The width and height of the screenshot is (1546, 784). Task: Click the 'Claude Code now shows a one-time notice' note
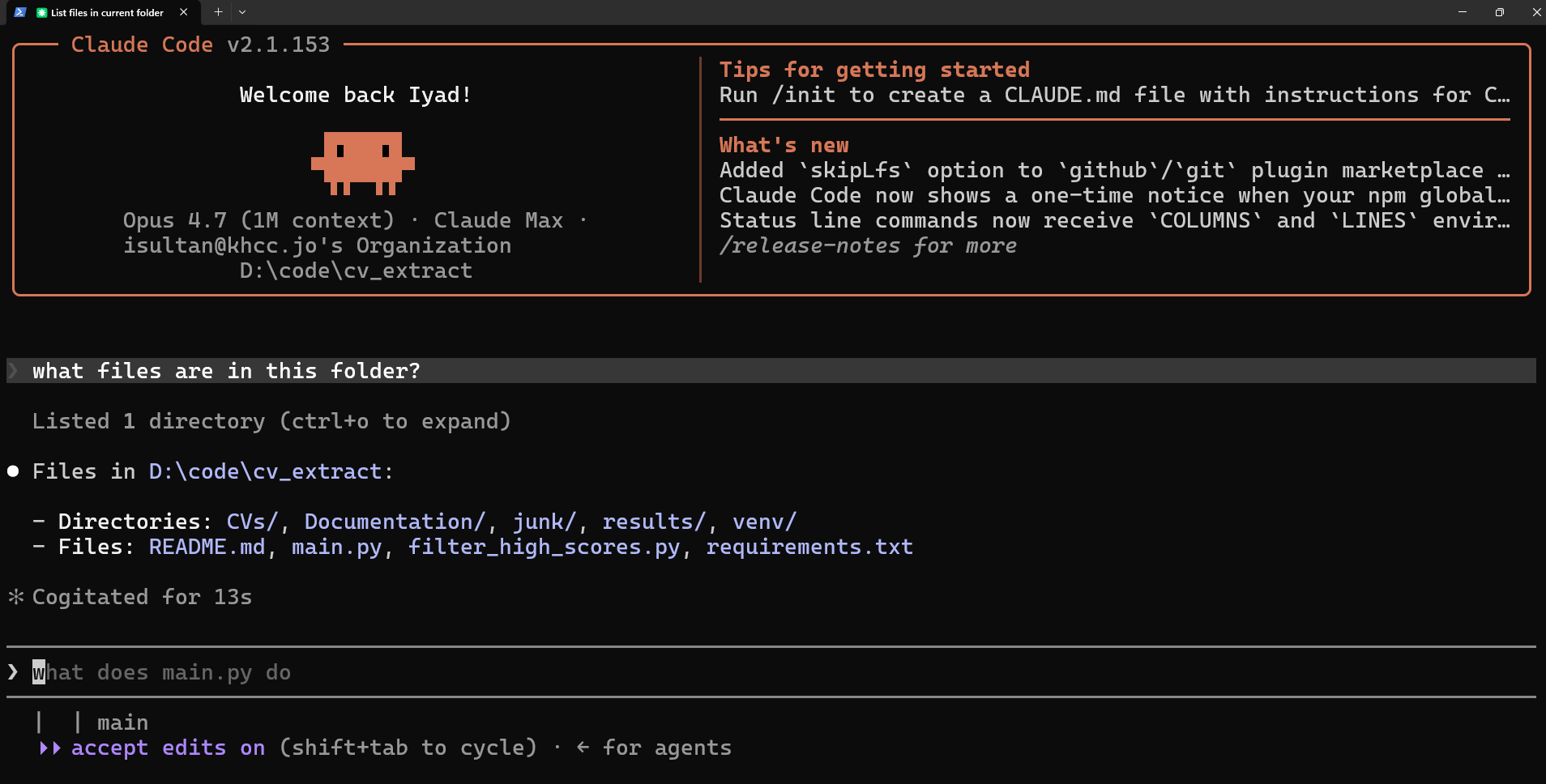point(1114,195)
